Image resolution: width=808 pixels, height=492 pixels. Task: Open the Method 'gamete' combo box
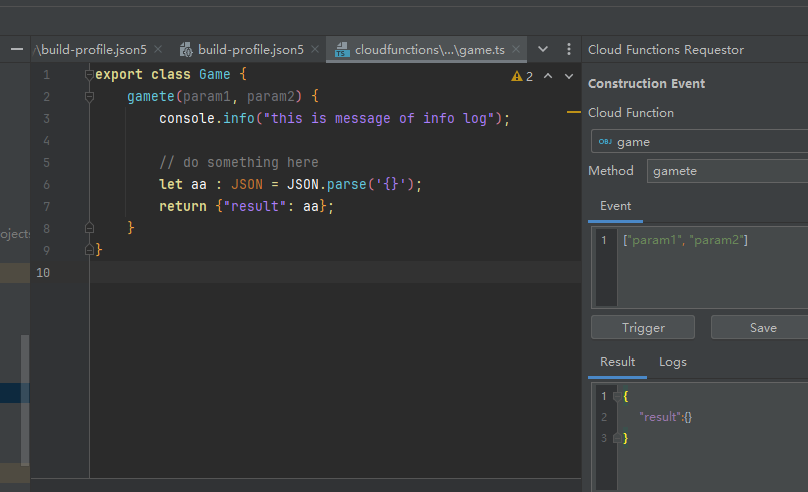(x=727, y=171)
